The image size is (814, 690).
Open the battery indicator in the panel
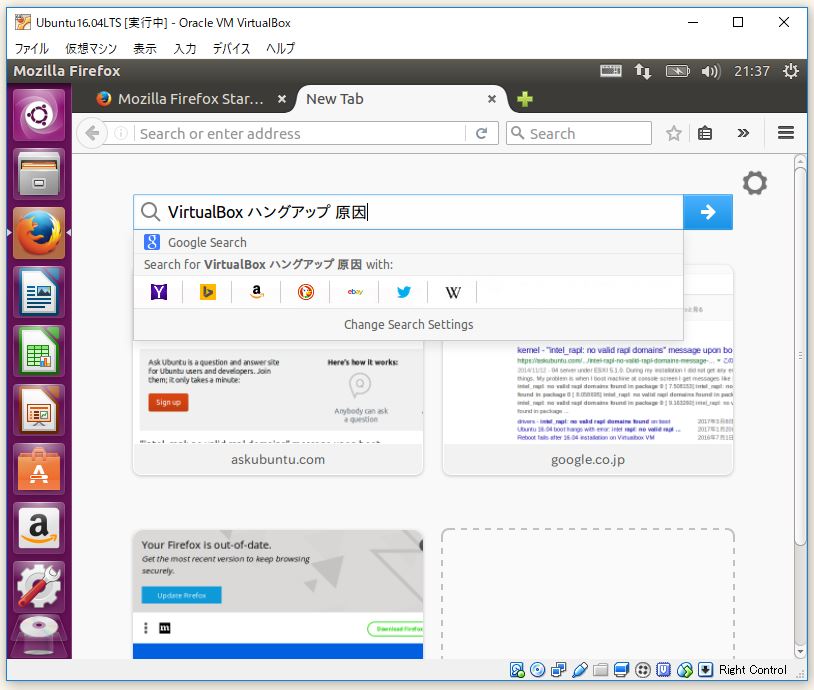[x=677, y=71]
